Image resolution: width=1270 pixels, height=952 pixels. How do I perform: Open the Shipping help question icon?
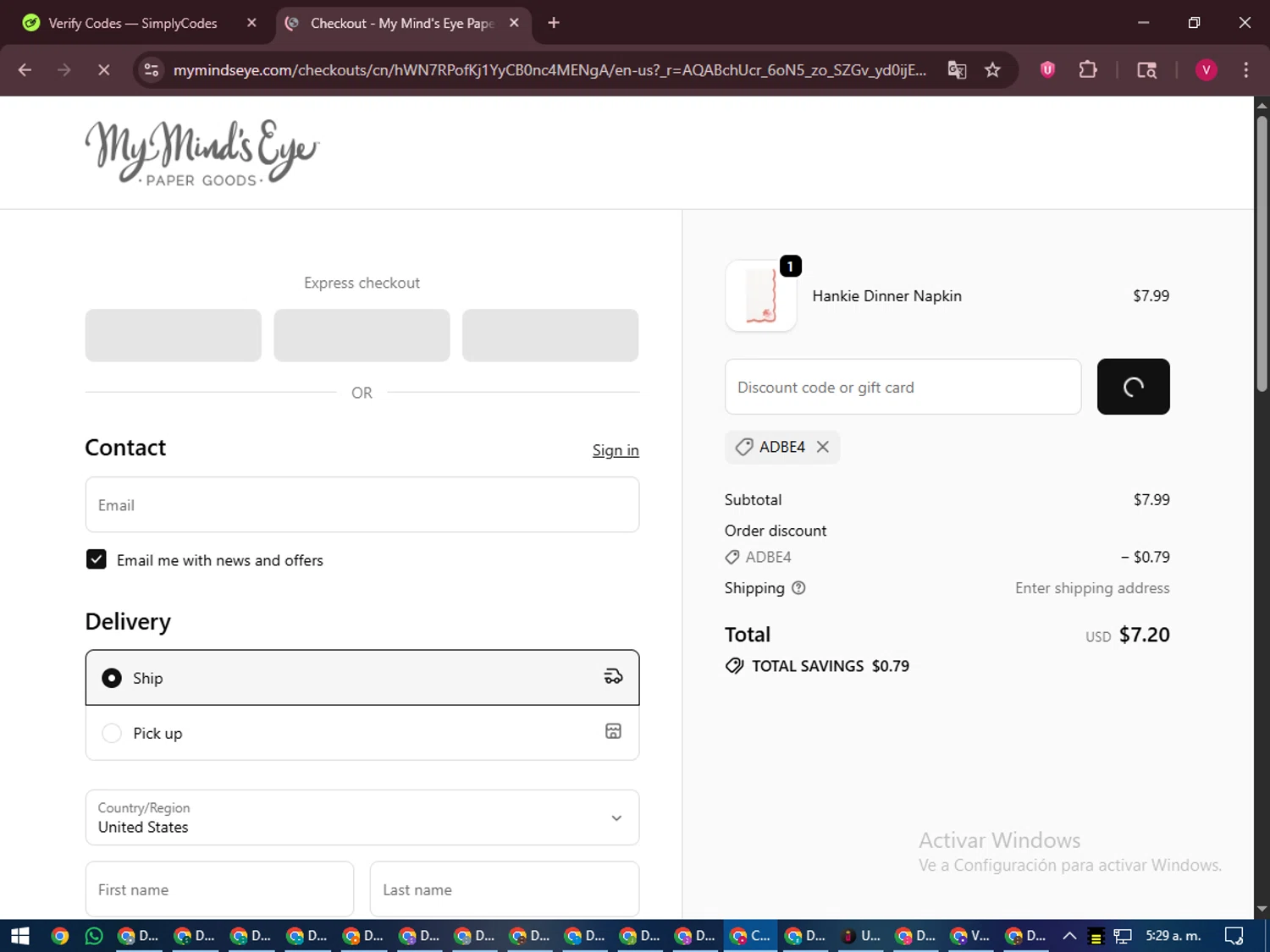[798, 588]
